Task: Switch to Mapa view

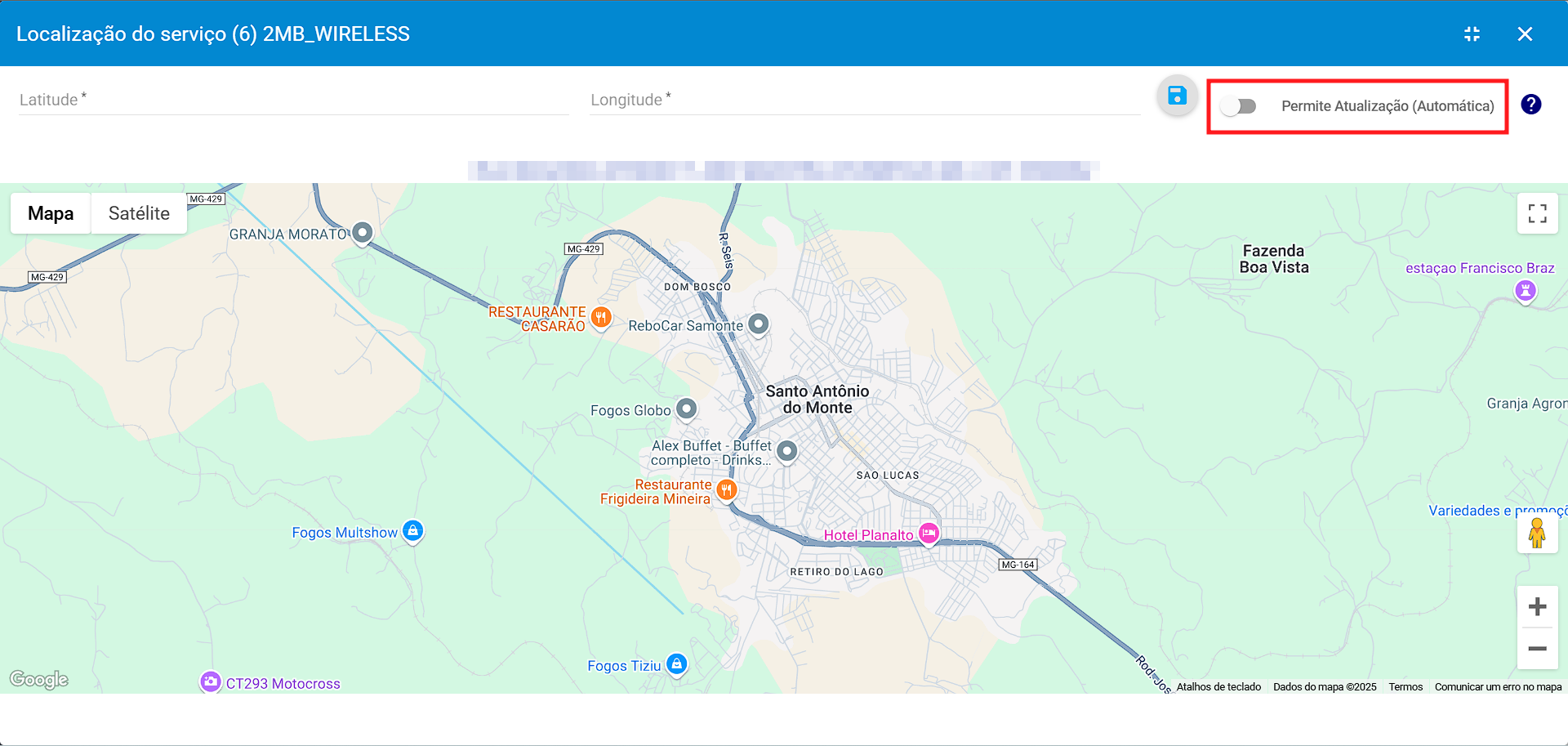Action: (x=51, y=213)
